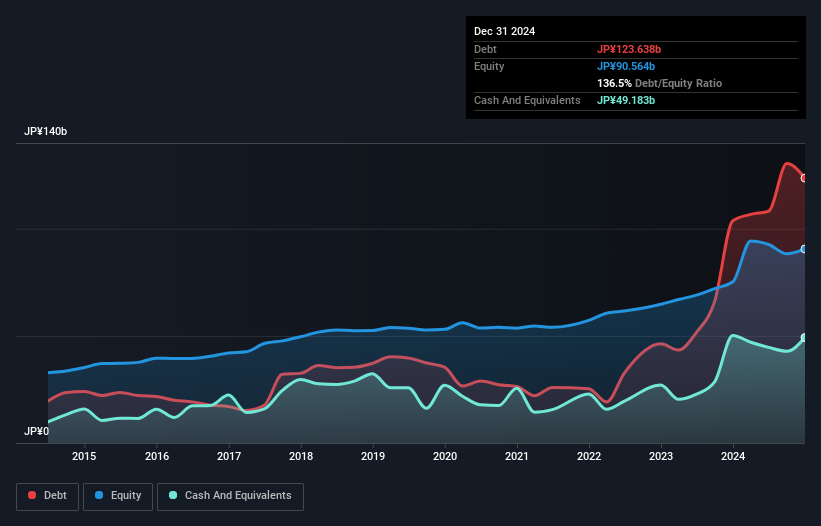
Task: Click the tooltip Equity row label
Action: (489, 66)
